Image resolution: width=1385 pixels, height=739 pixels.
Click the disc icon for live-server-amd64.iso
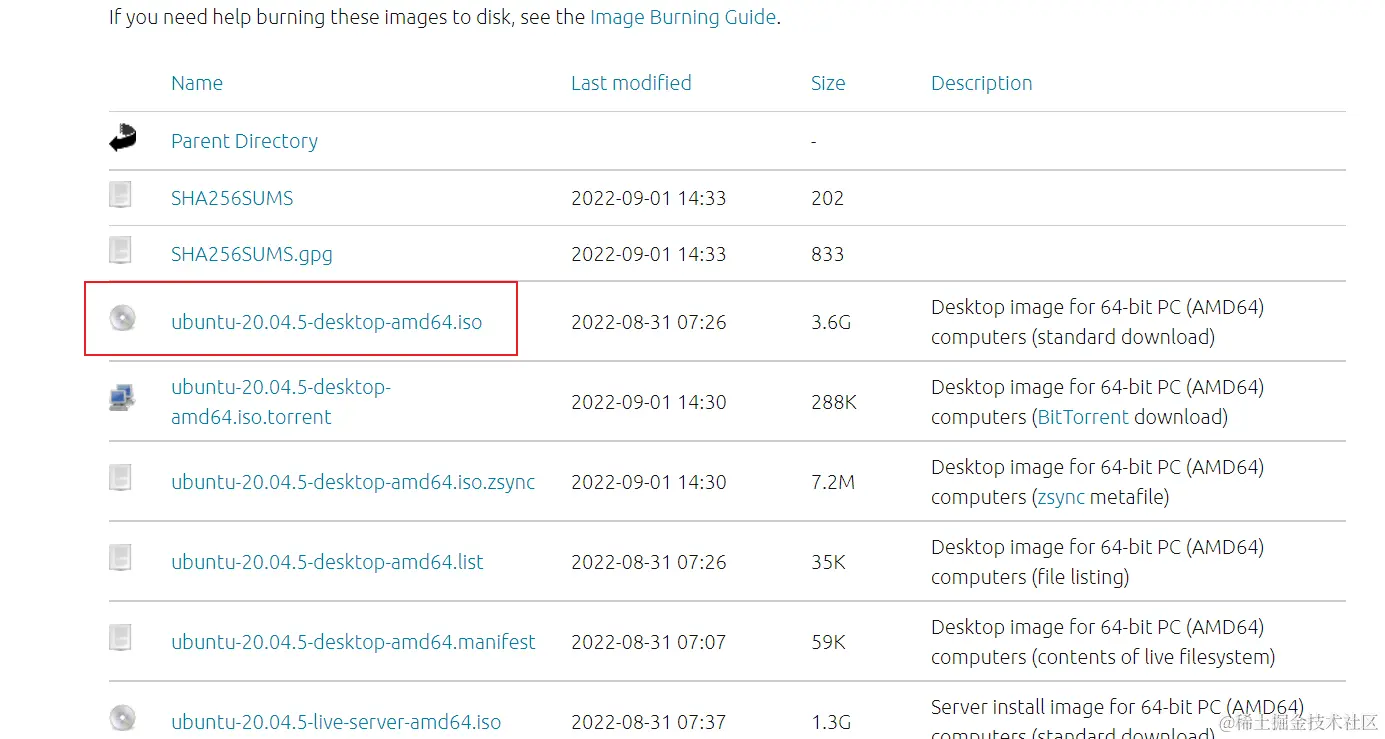point(122,718)
